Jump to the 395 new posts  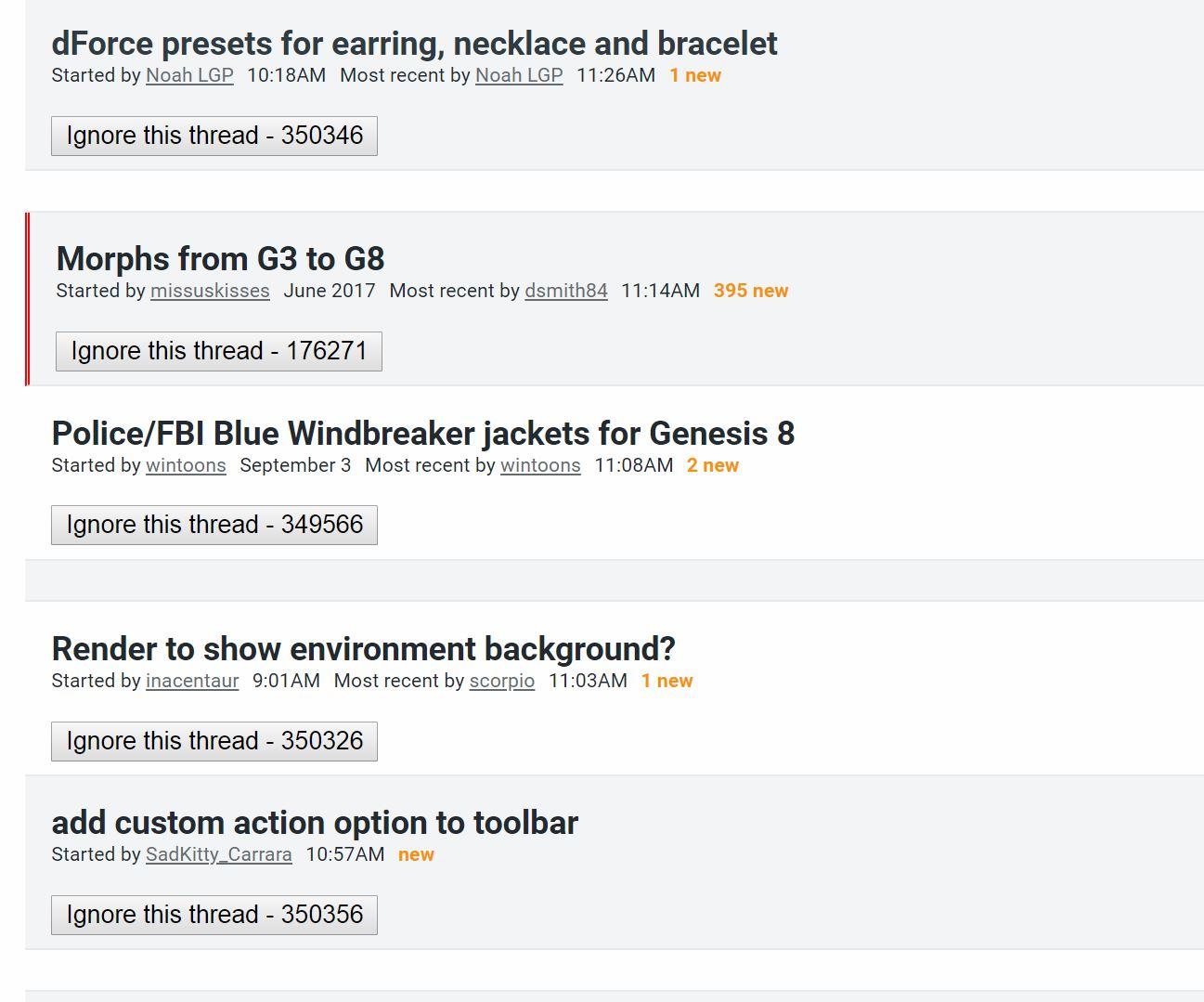coord(750,291)
